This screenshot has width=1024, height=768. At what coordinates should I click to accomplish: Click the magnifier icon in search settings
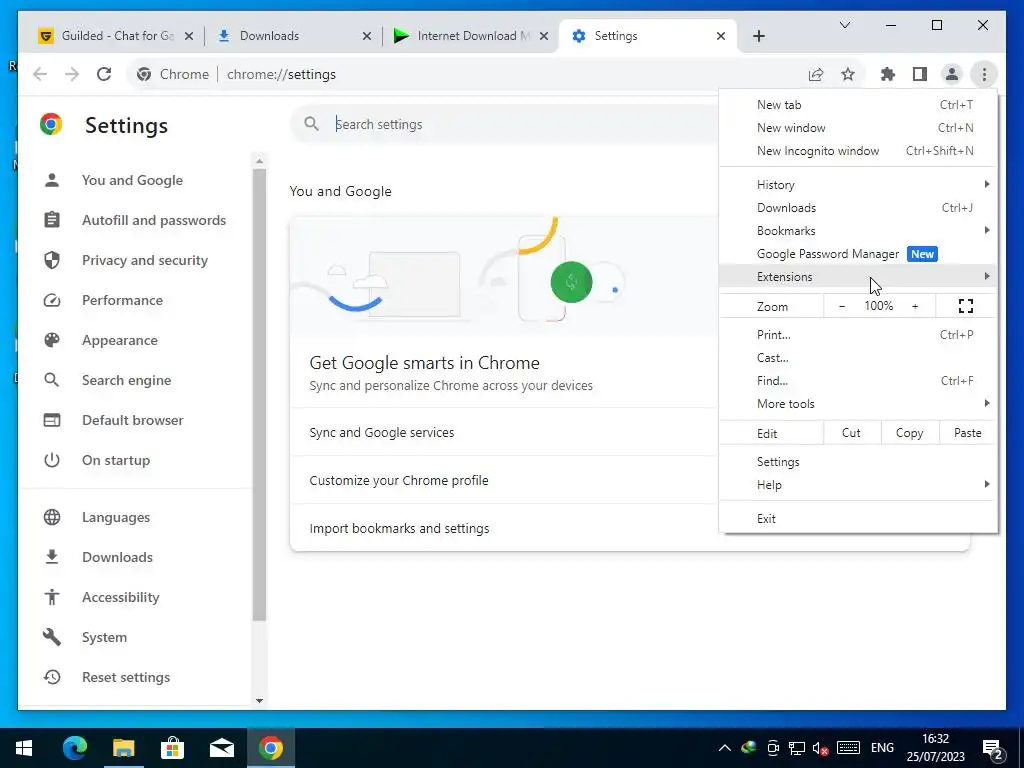pos(312,124)
